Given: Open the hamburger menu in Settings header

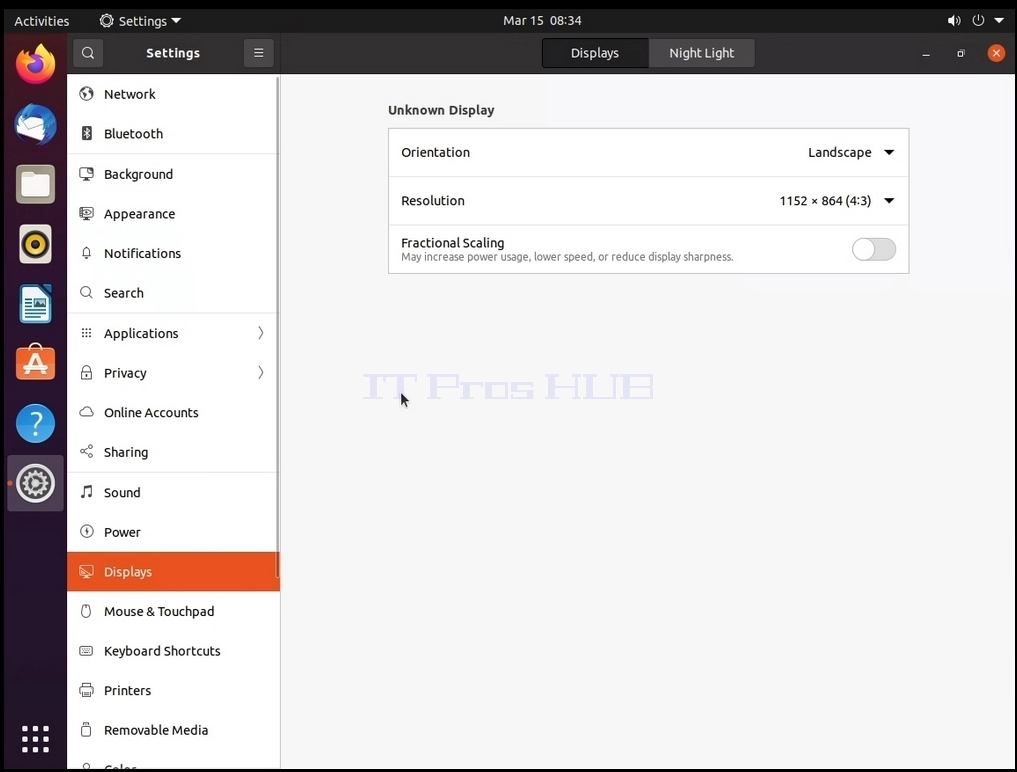Looking at the screenshot, I should (x=258, y=53).
